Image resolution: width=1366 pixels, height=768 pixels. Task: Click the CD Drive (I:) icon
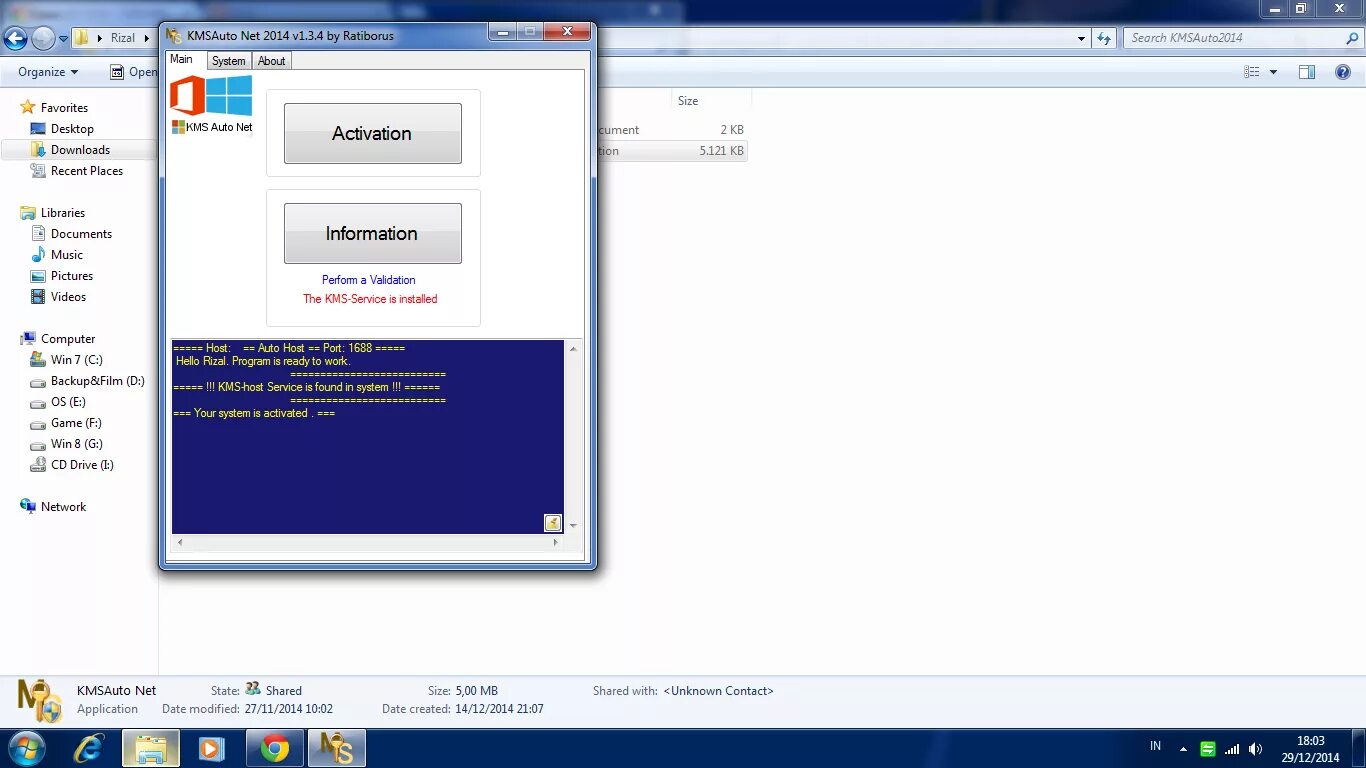point(38,465)
